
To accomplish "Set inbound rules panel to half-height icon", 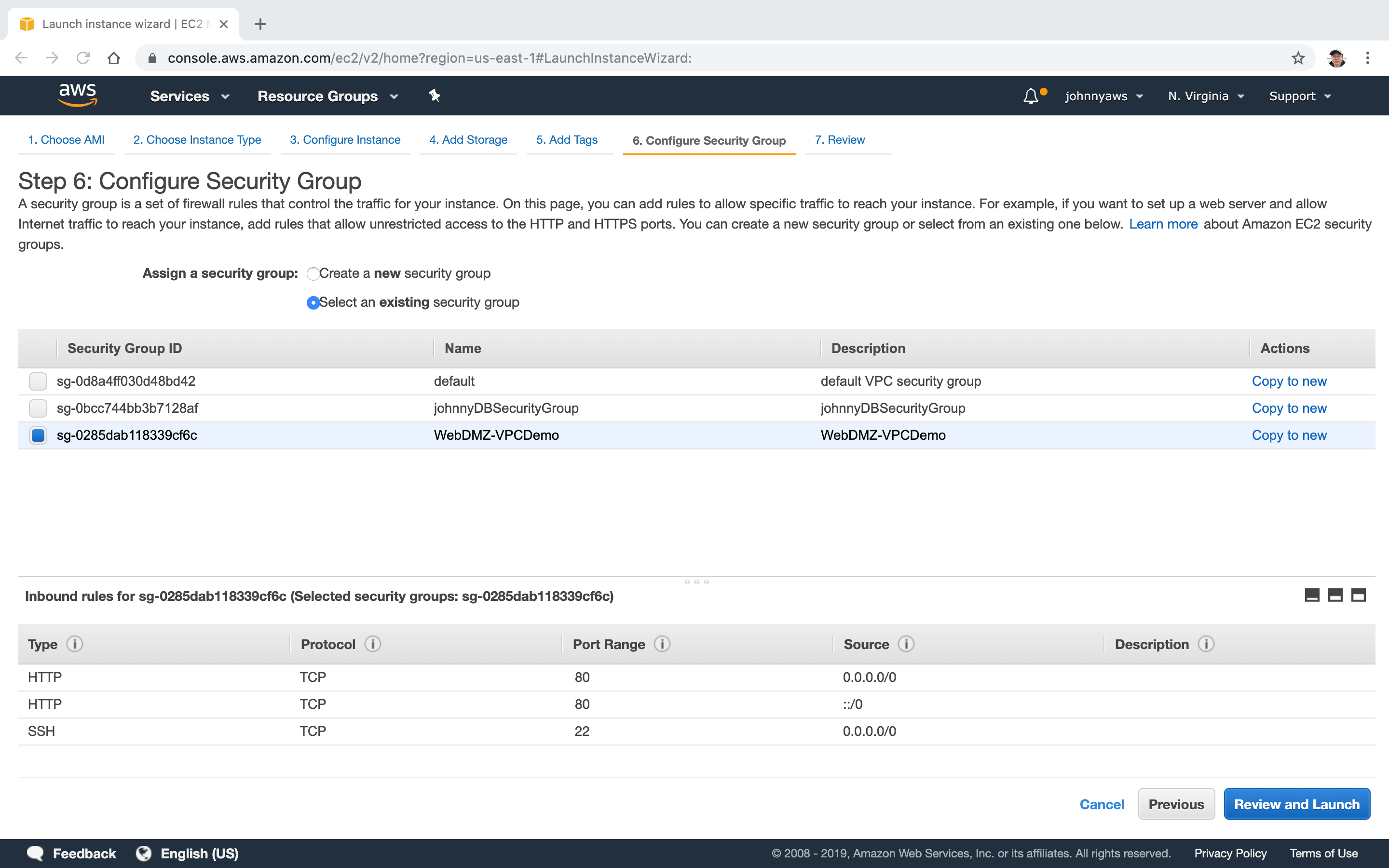I will (1335, 596).
